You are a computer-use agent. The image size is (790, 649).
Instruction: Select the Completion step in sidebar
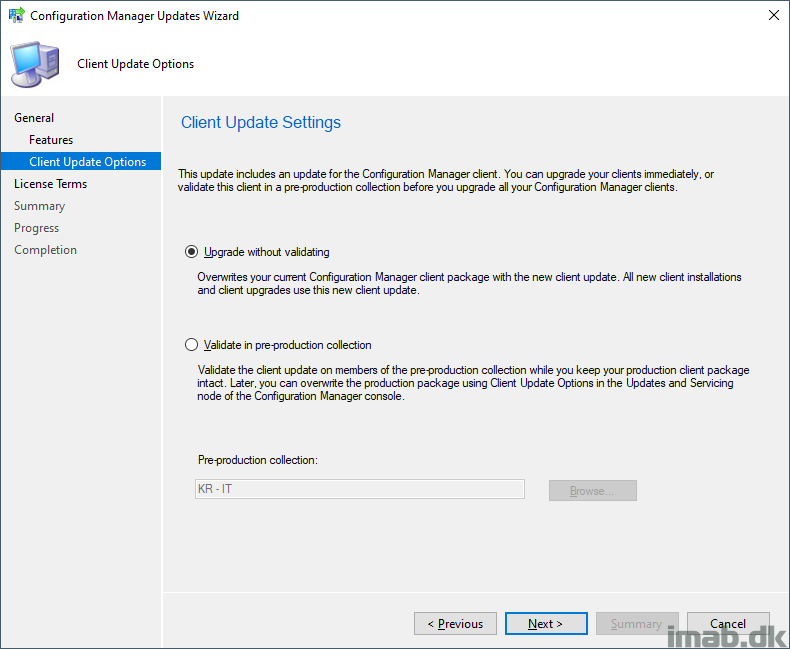[x=45, y=250]
